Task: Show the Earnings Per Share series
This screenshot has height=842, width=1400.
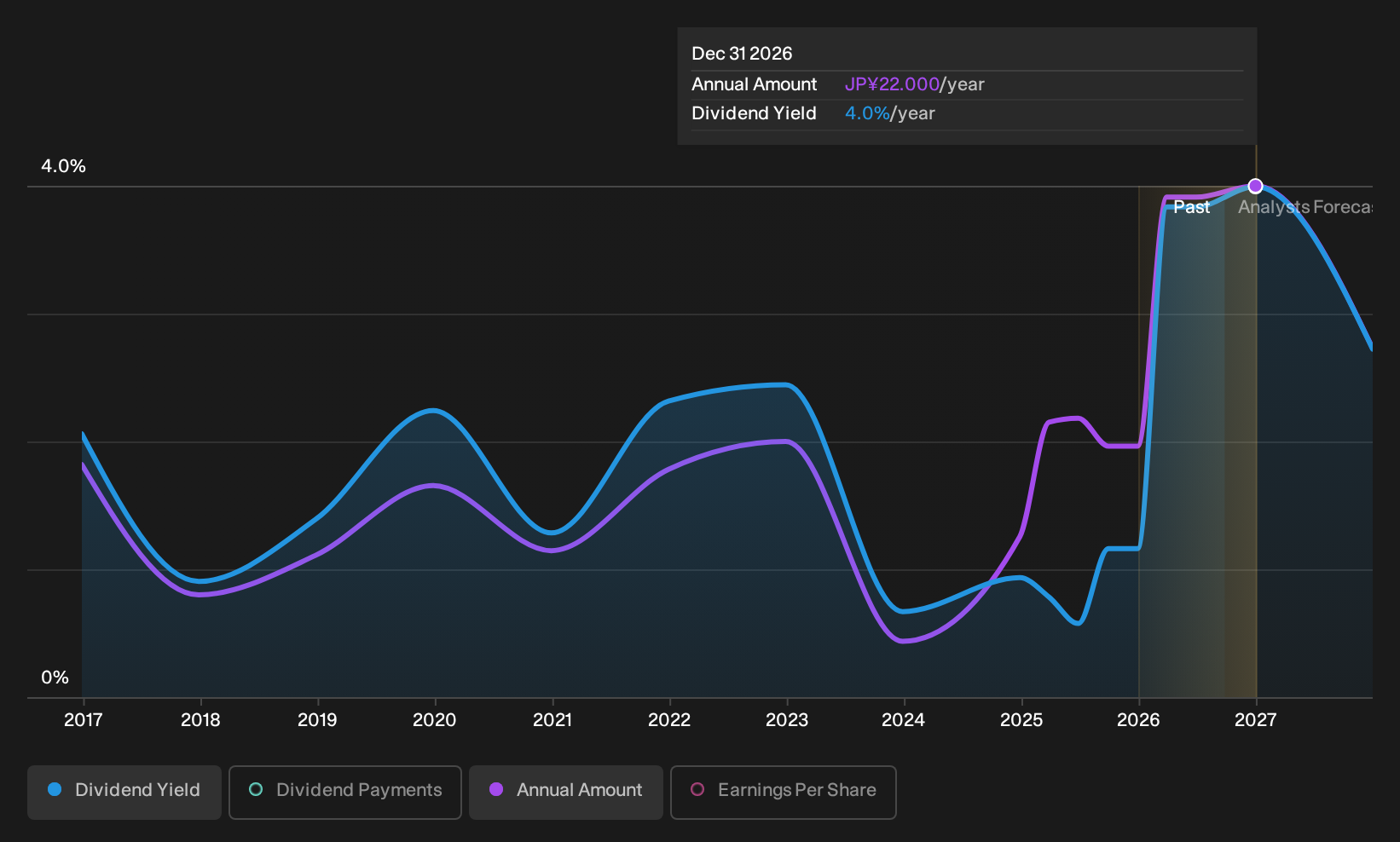Action: pyautogui.click(x=784, y=792)
